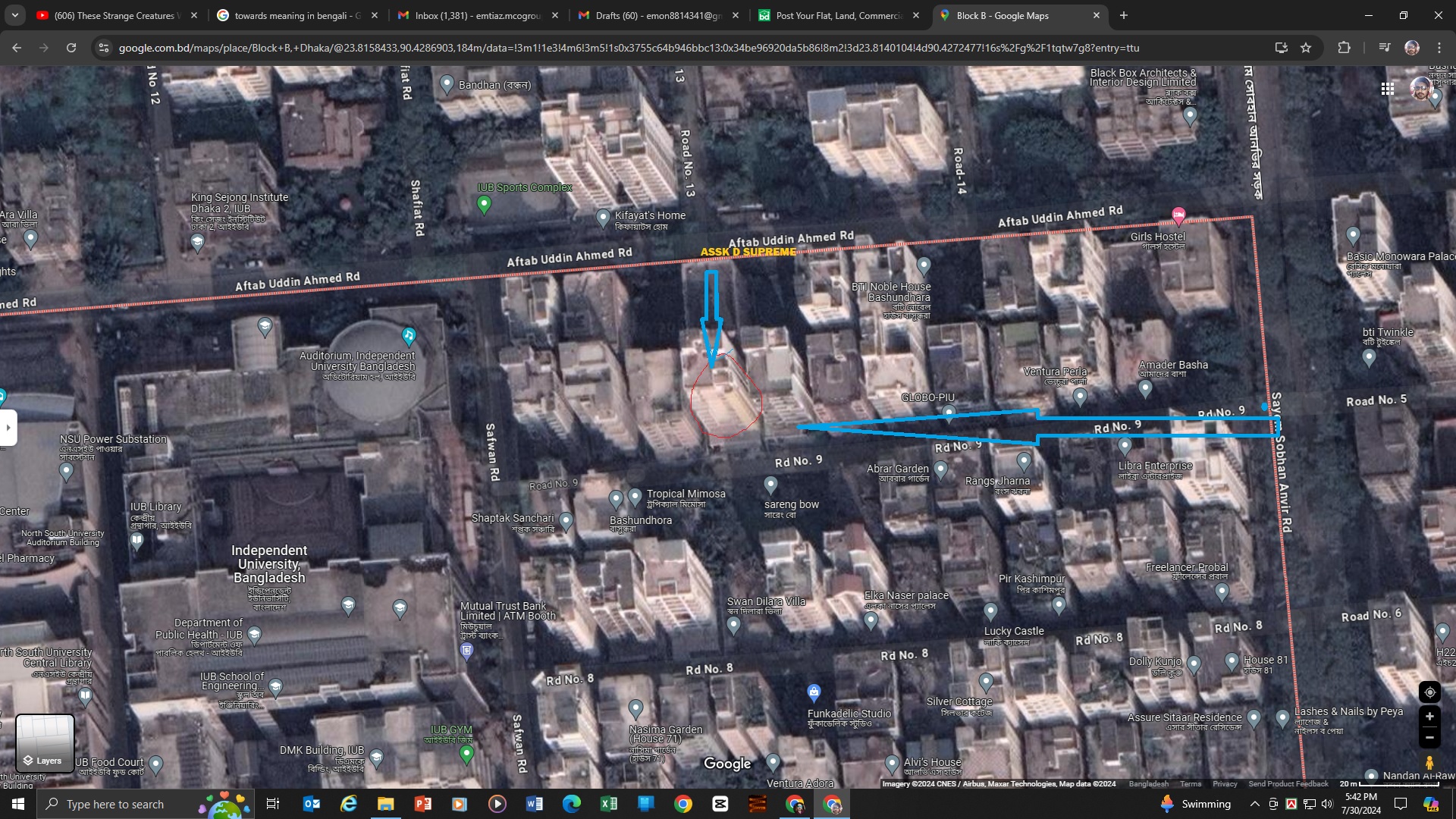1456x819 pixels.
Task: Click the browser address bar URL
Action: [x=629, y=48]
